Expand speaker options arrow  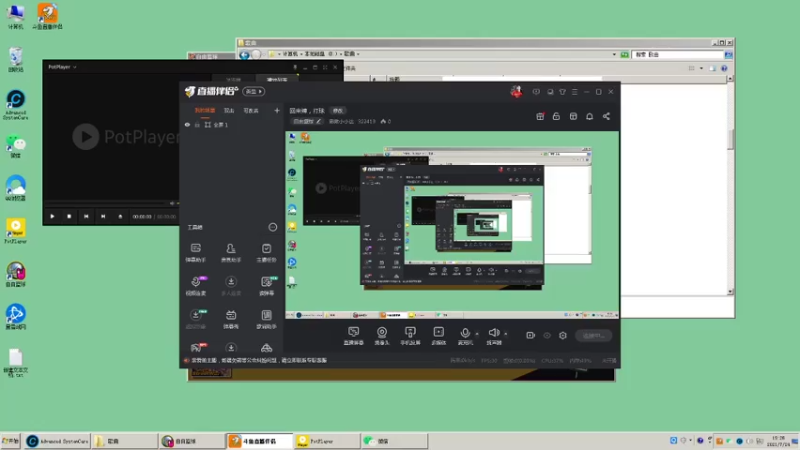pyautogui.click(x=506, y=334)
